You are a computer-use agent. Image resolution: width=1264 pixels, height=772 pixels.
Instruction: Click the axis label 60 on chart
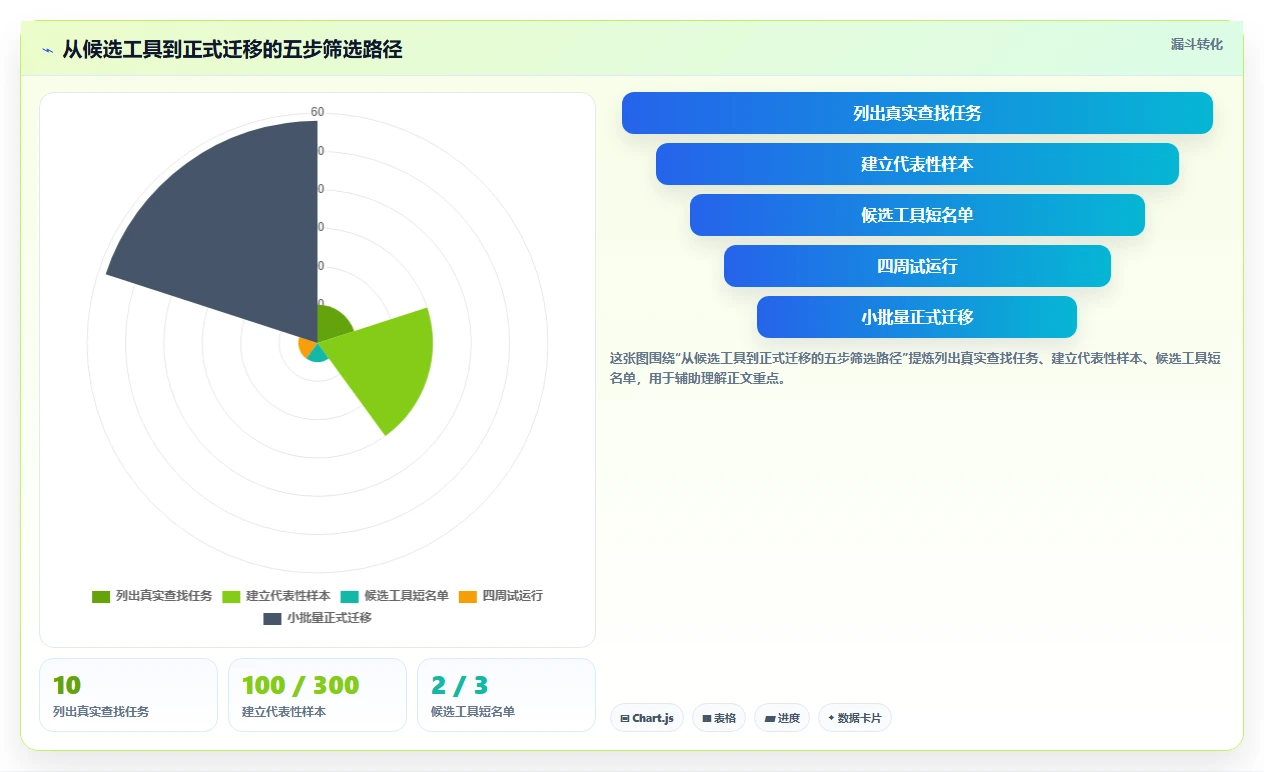(317, 112)
